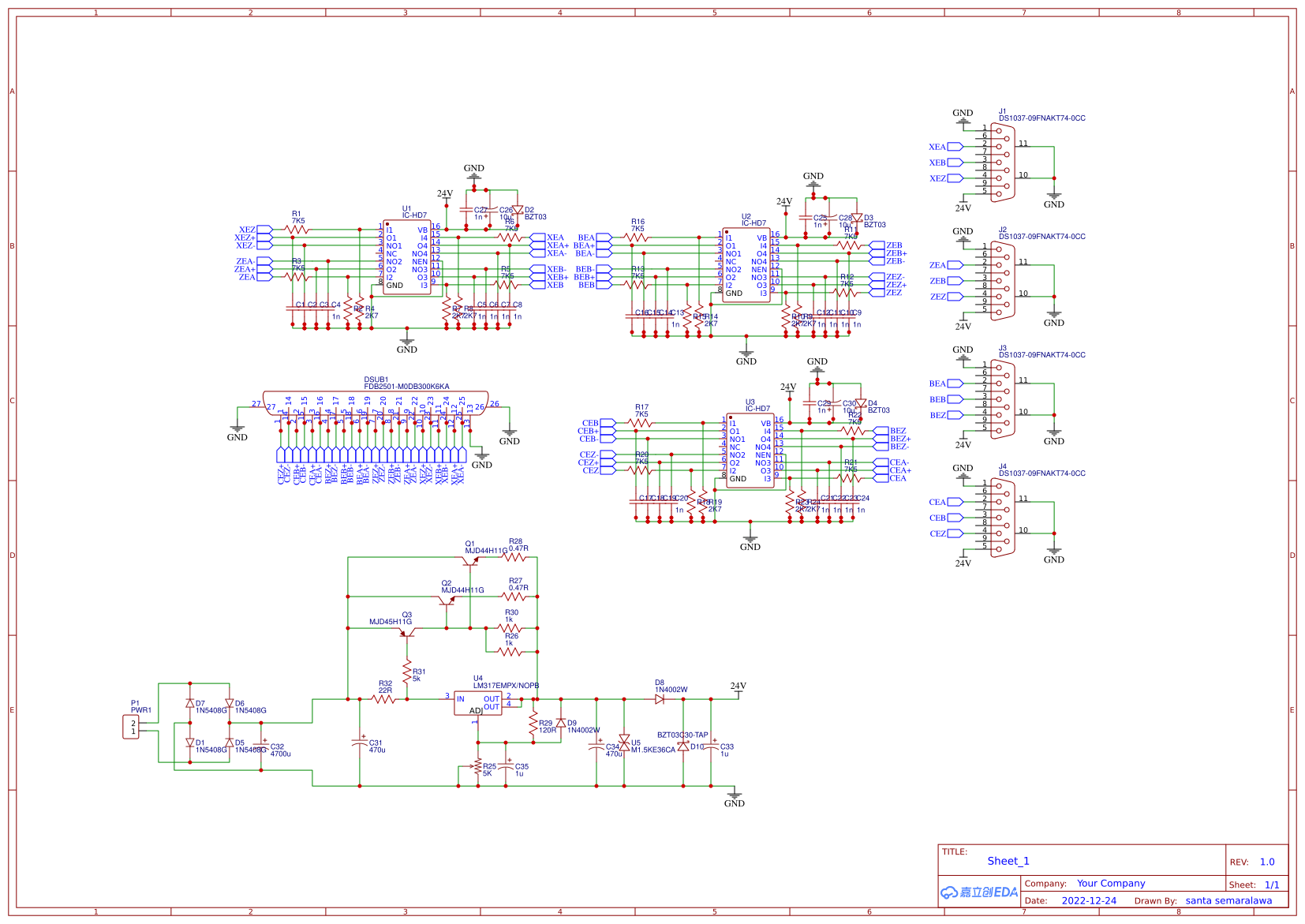Screen dimensions: 1305x924
Task: Click the 24V power net label near U2
Action: coord(783,202)
